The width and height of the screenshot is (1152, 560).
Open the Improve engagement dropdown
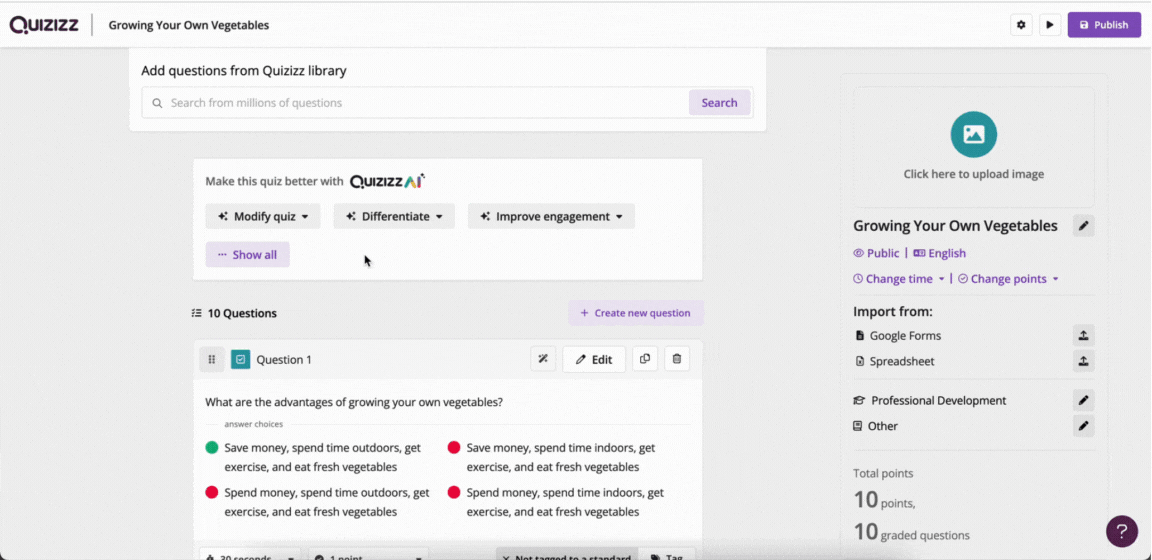pyautogui.click(x=551, y=216)
